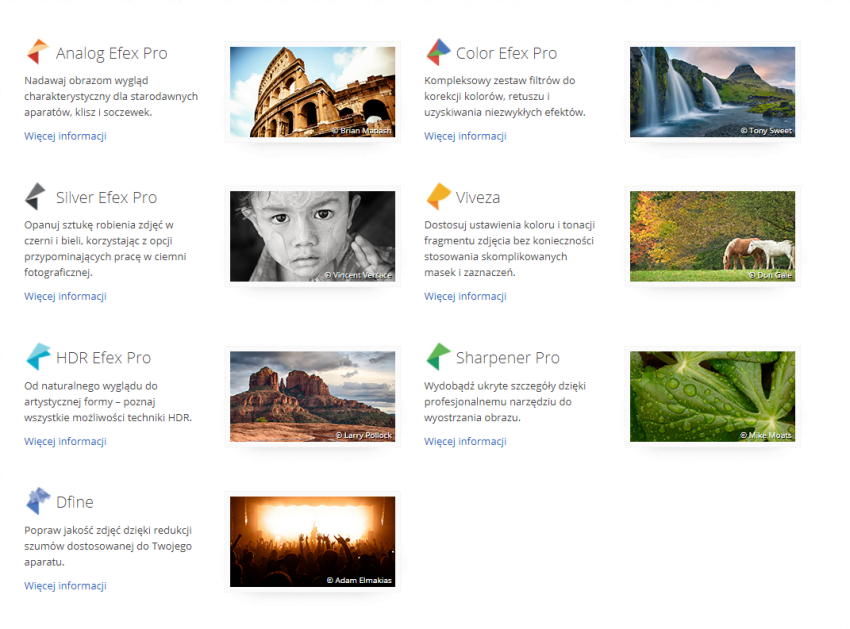
Task: Click the Analog Efex Pro logo icon
Action: pos(38,52)
